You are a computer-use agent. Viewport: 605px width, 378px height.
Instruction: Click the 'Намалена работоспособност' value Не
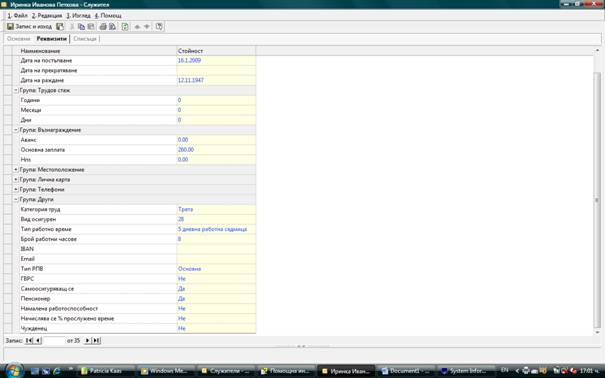(216, 309)
